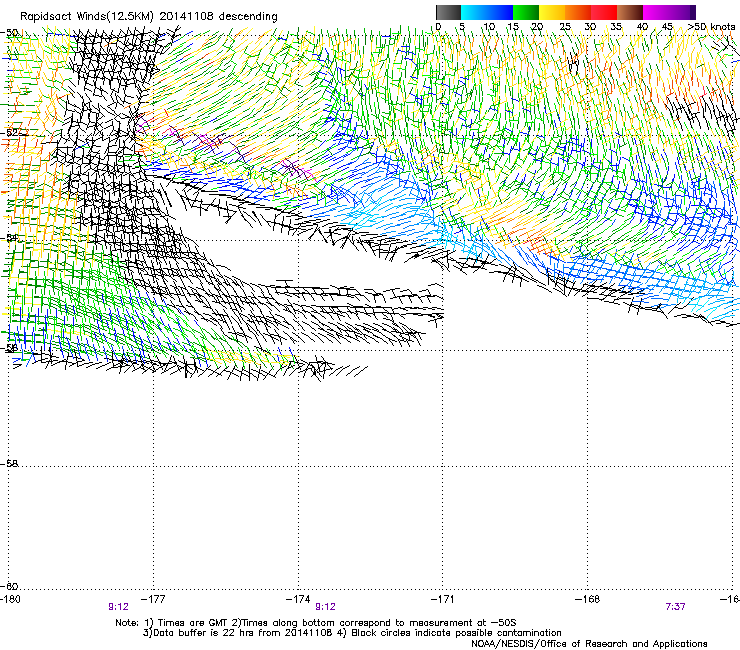Click the title 'Rapidscat Winds(12.5KM) 20141108 descending'

149,16
